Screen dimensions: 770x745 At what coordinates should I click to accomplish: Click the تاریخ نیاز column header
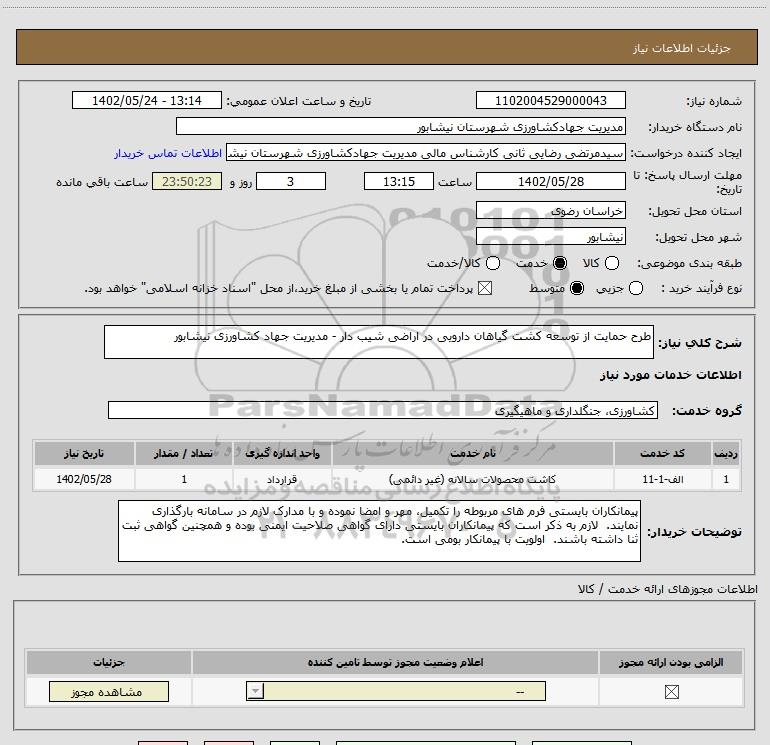pos(84,453)
